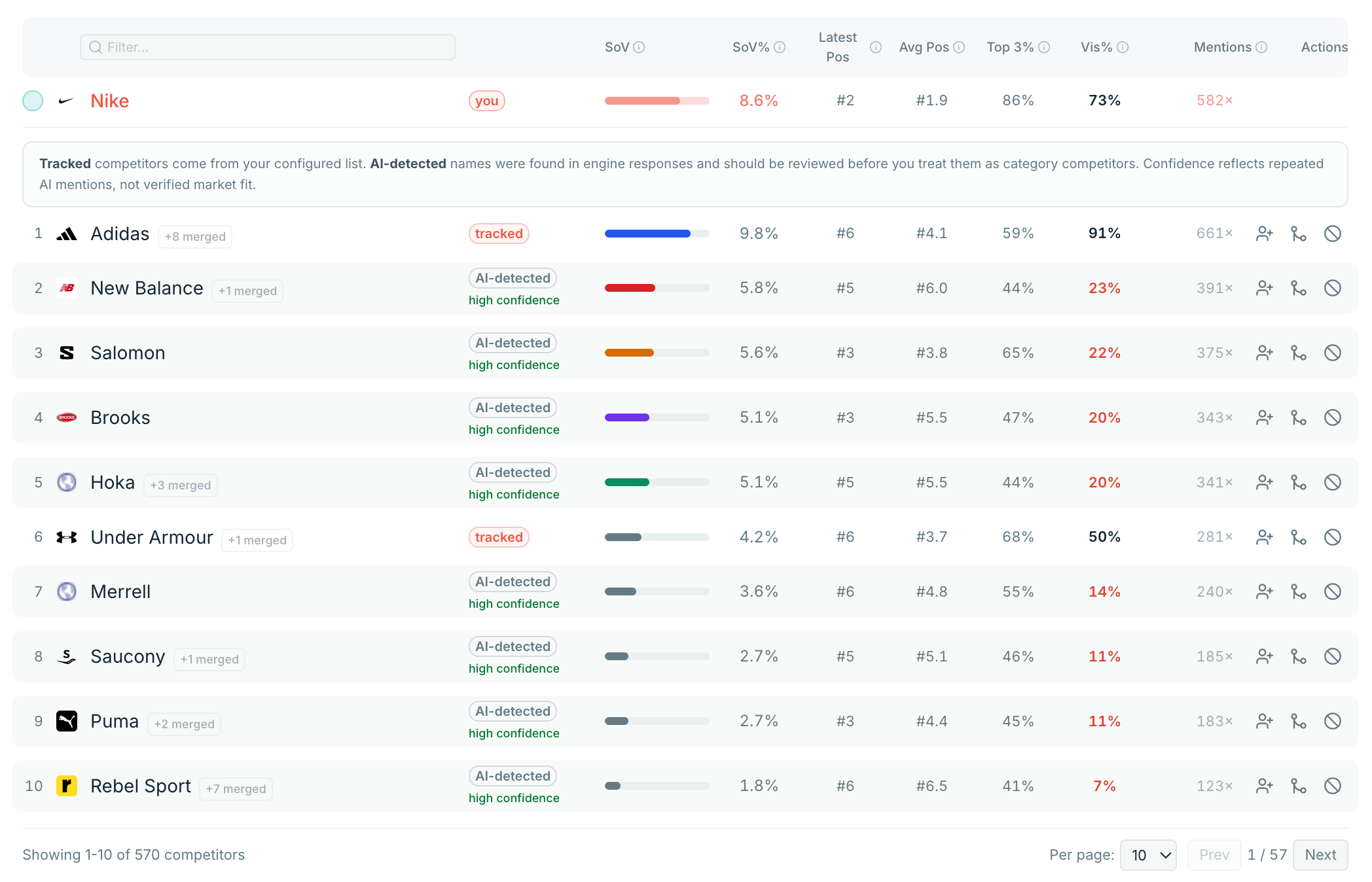Click the Adidas blue SoV bar

[x=647, y=234]
